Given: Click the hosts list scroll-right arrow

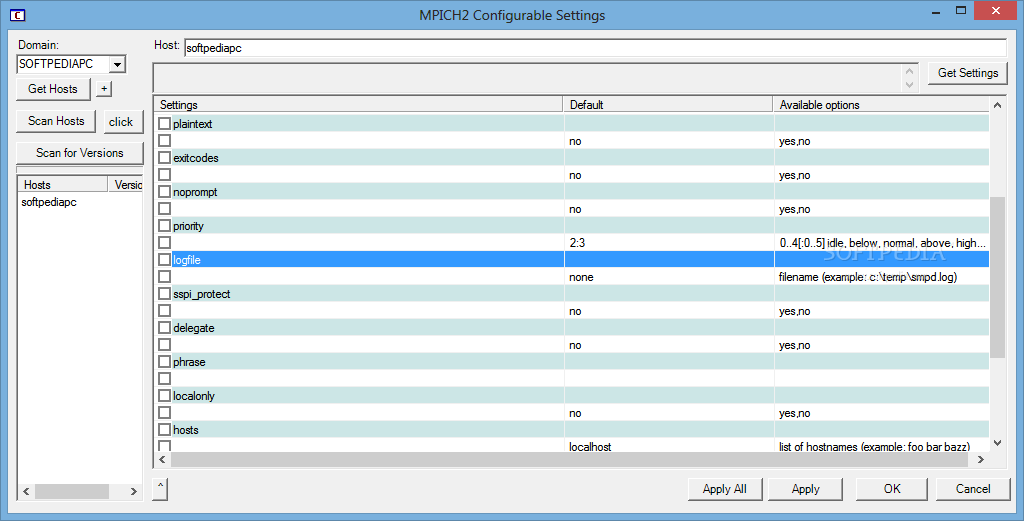Looking at the screenshot, I should pyautogui.click(x=134, y=491).
